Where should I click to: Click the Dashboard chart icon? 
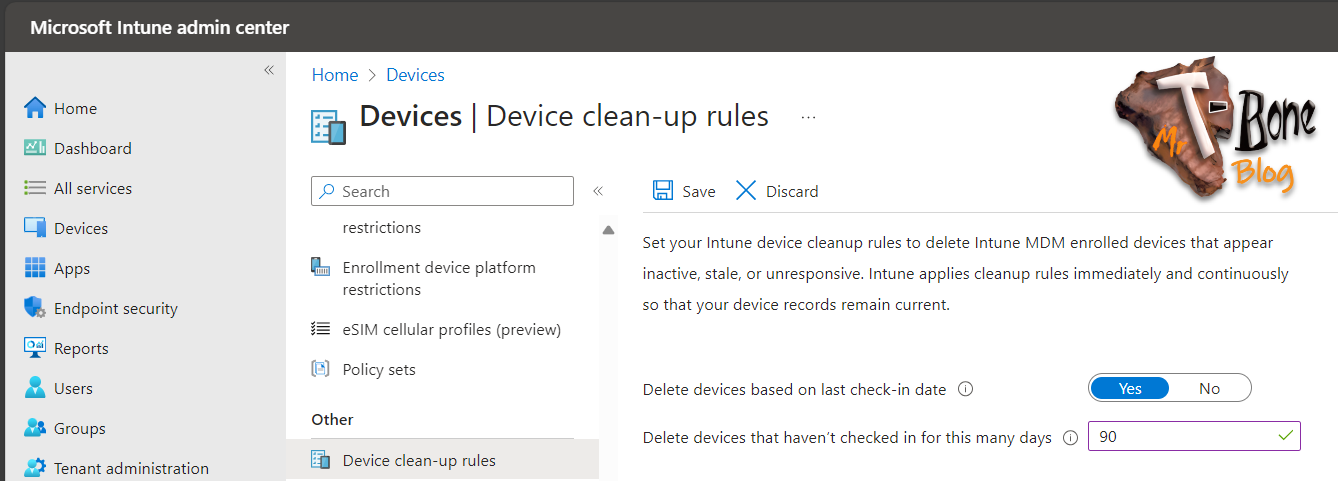(x=35, y=148)
